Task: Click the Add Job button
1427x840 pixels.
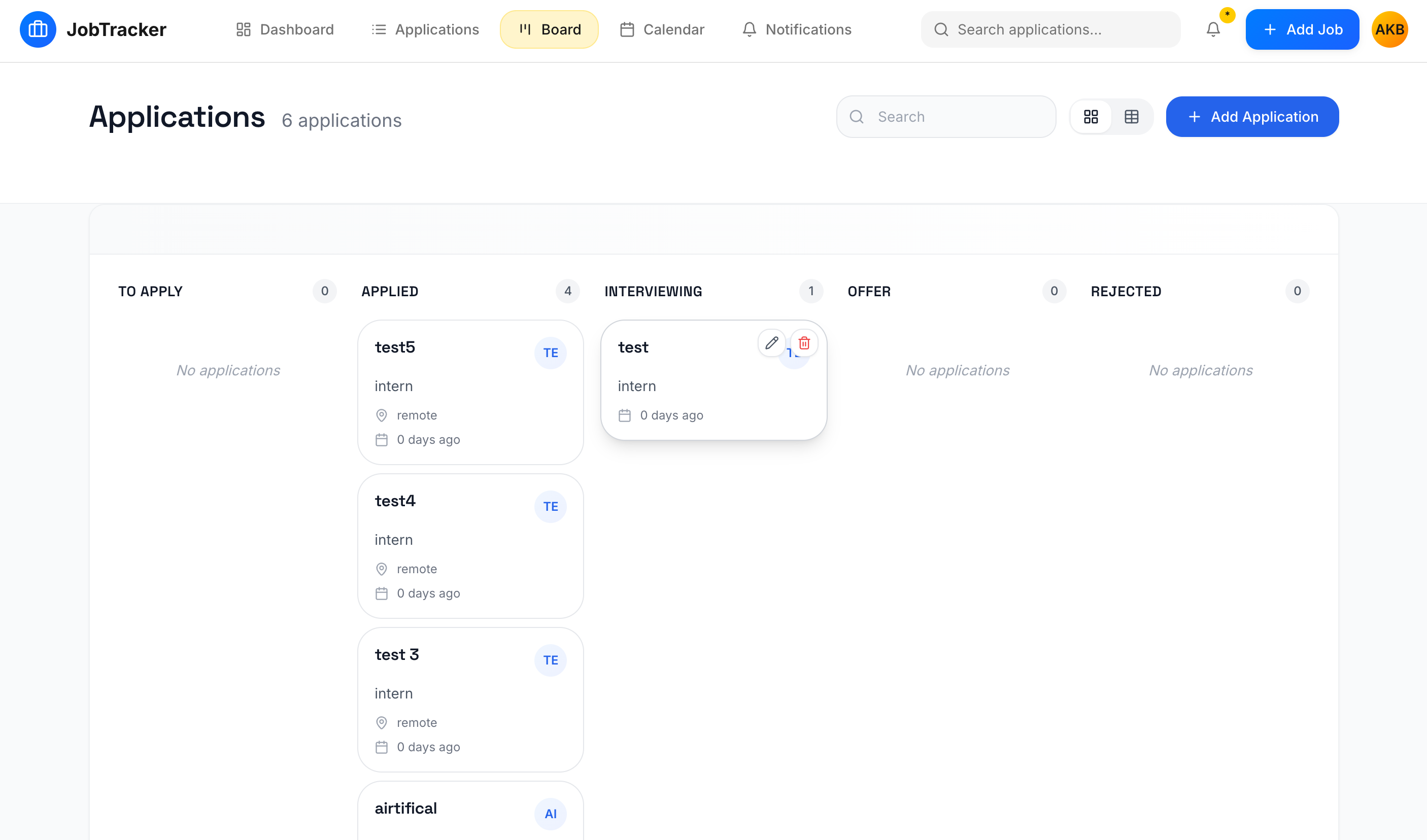Action: 1303,29
